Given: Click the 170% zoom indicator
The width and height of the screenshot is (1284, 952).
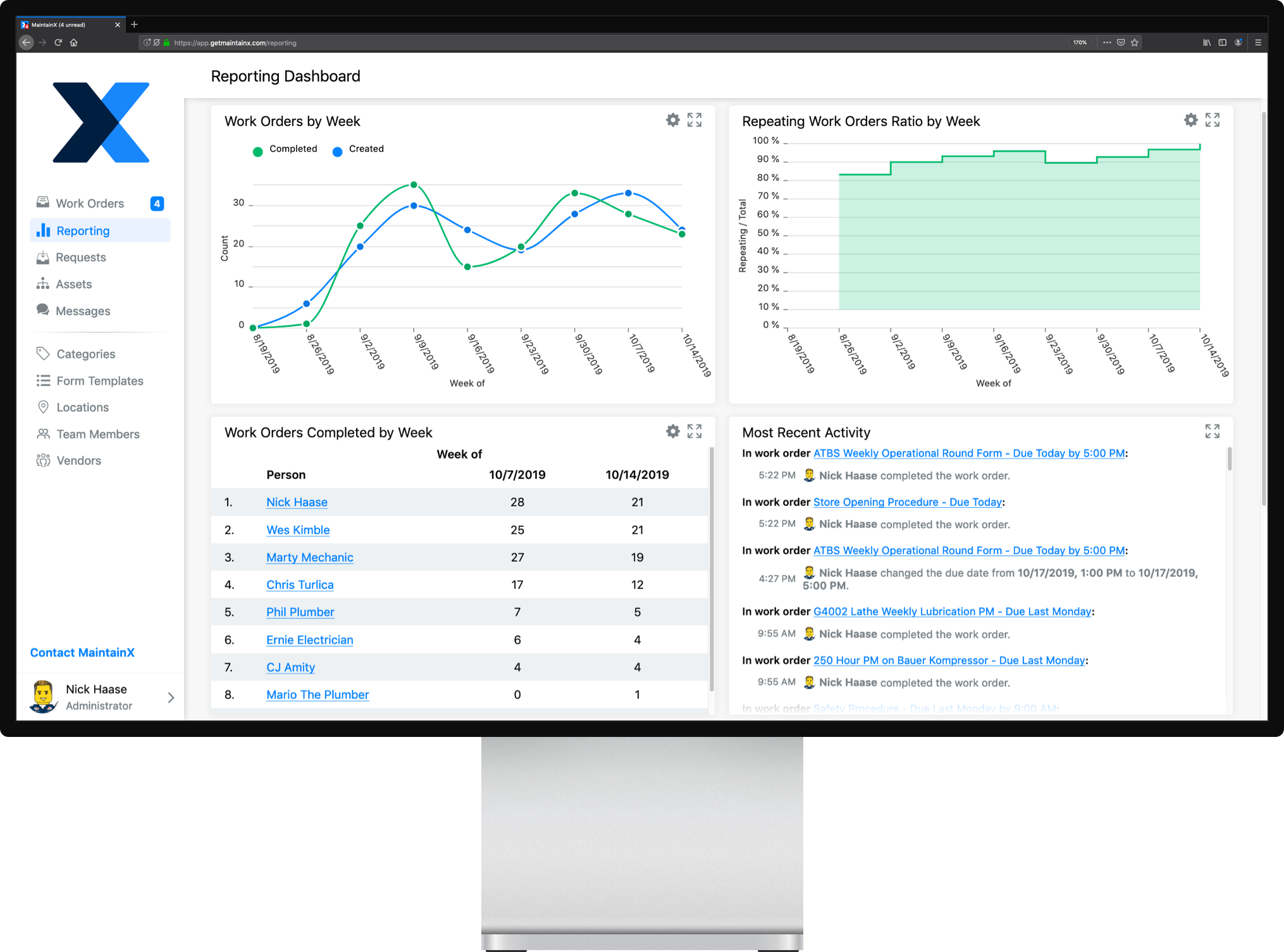Looking at the screenshot, I should tap(1080, 42).
